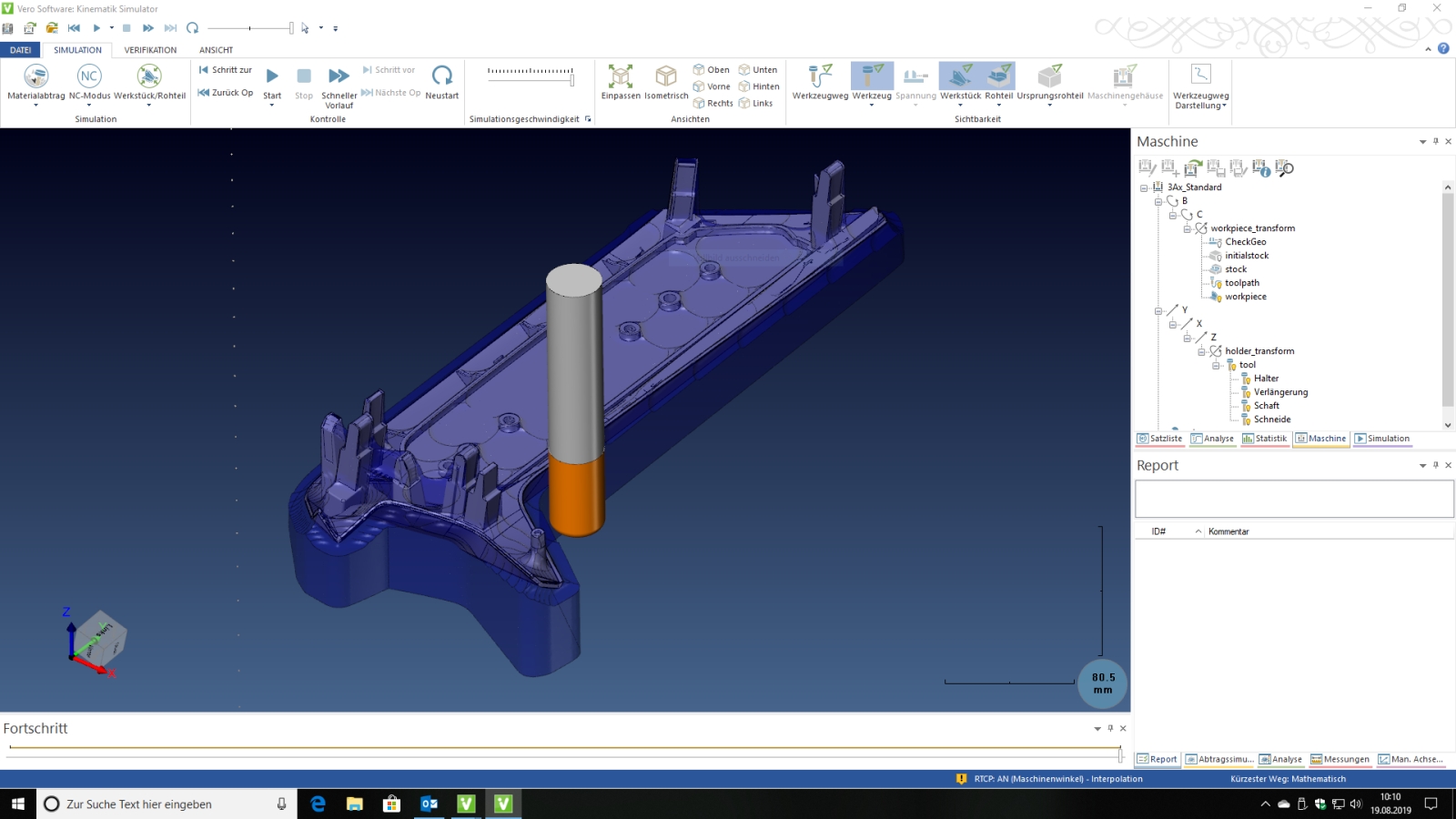Open the Start button dropdown arrow
The width and height of the screenshot is (1456, 819).
click(272, 106)
